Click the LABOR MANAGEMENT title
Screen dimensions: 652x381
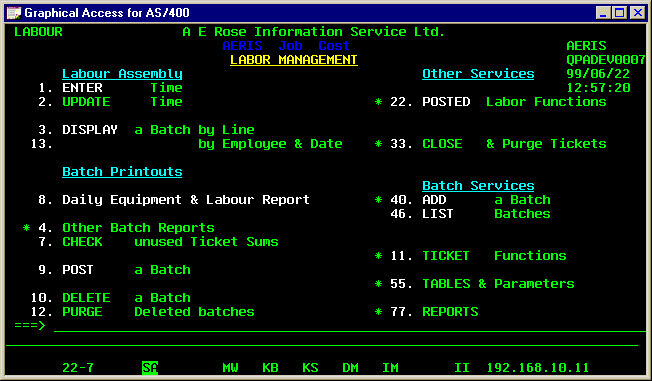(x=294, y=60)
